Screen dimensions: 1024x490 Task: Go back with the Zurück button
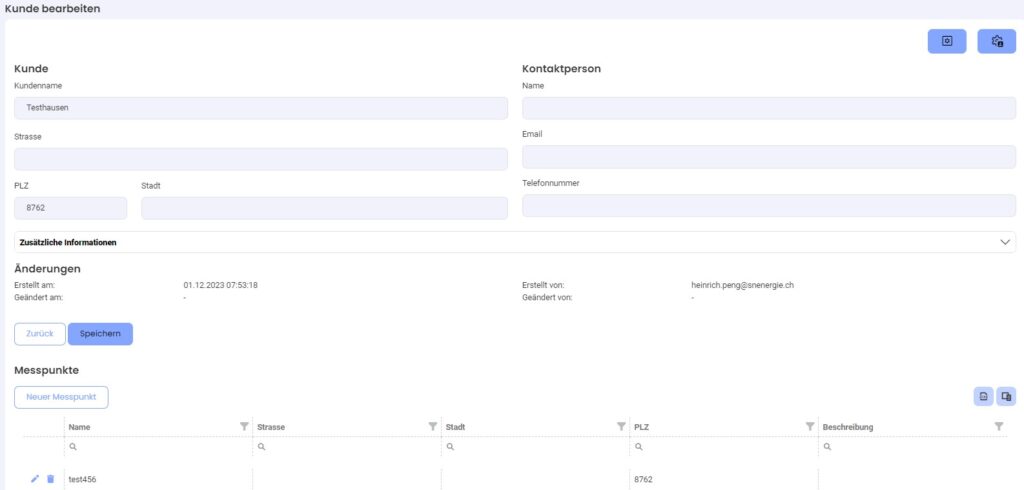click(x=40, y=334)
